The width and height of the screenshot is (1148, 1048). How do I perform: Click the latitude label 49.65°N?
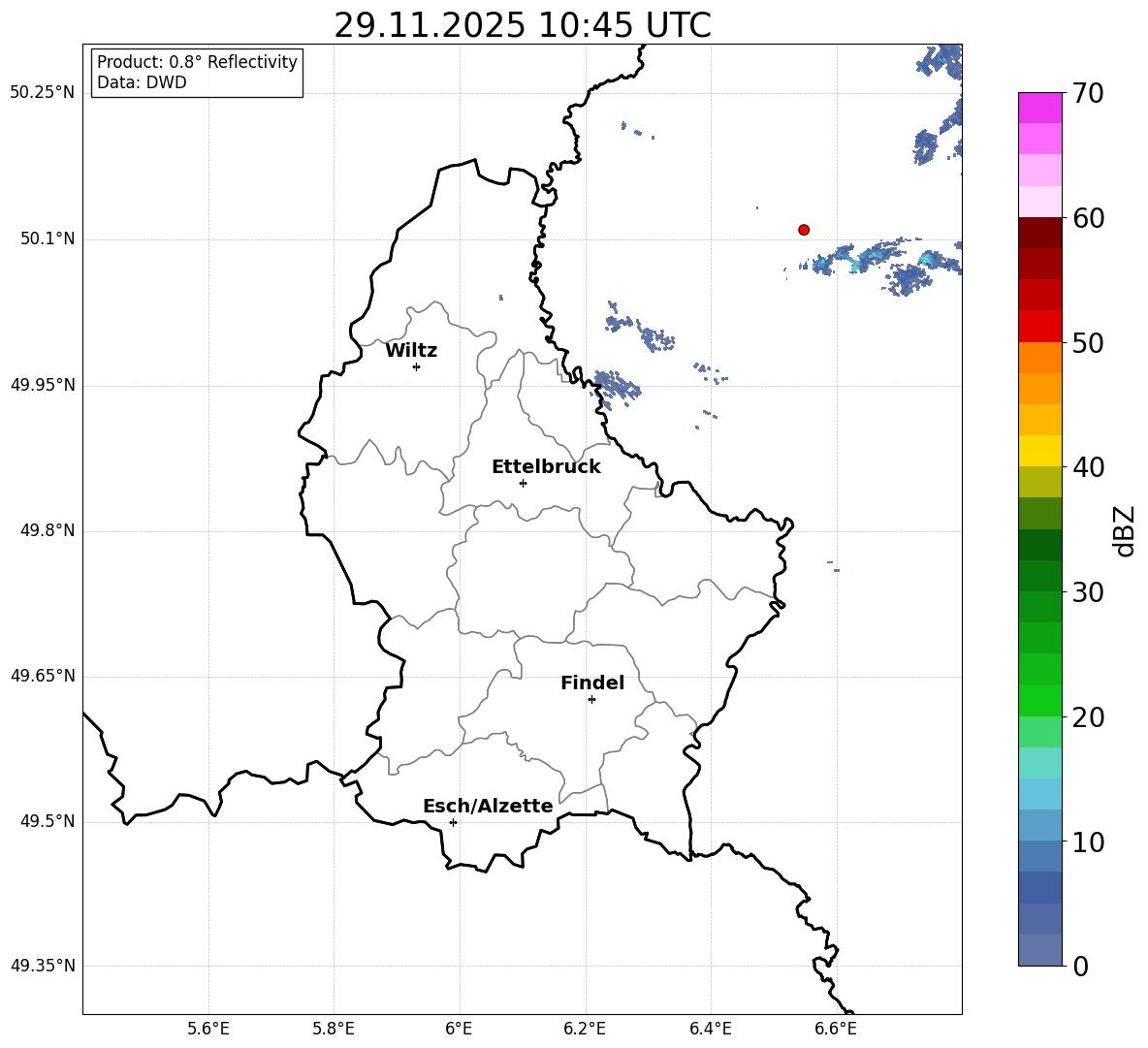[43, 676]
